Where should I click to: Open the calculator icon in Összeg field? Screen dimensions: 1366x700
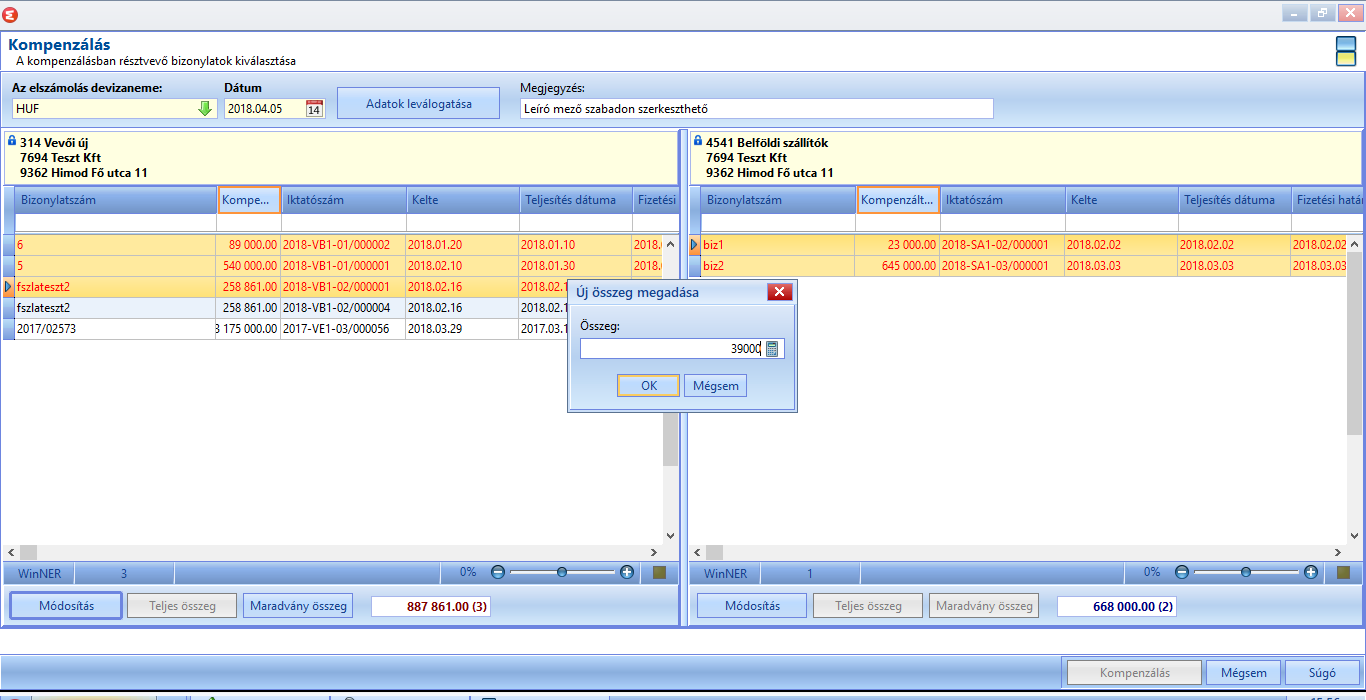(x=773, y=349)
